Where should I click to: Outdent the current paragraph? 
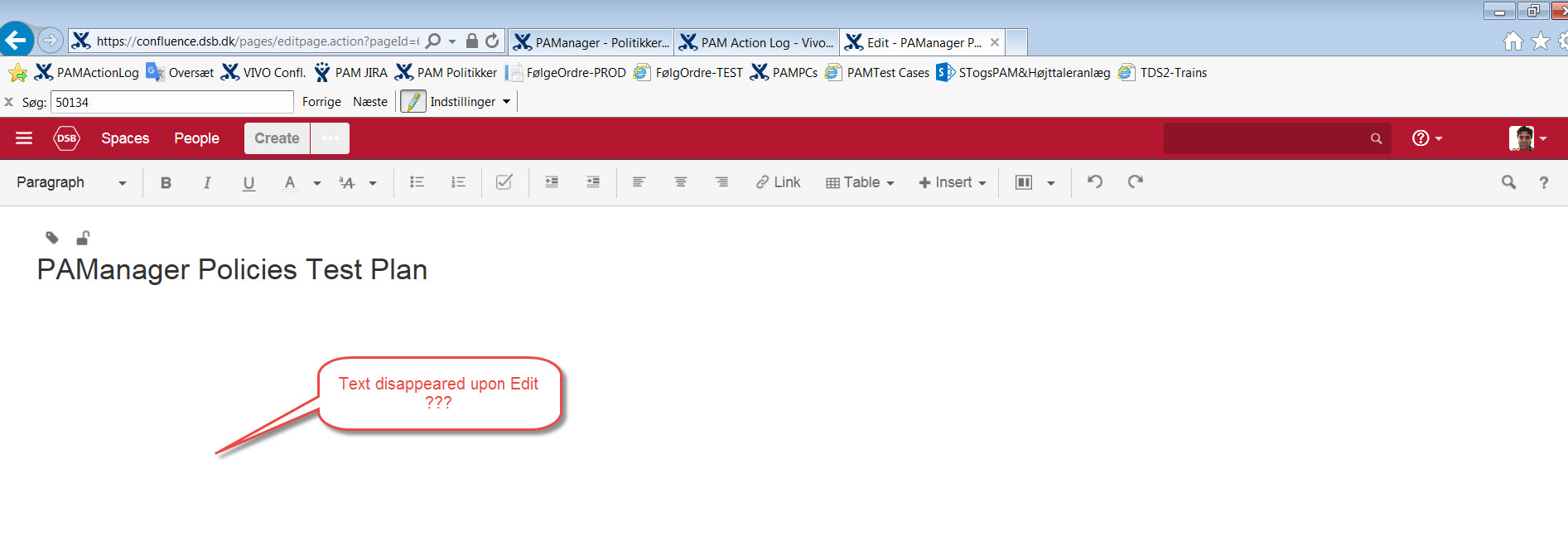pyautogui.click(x=552, y=182)
